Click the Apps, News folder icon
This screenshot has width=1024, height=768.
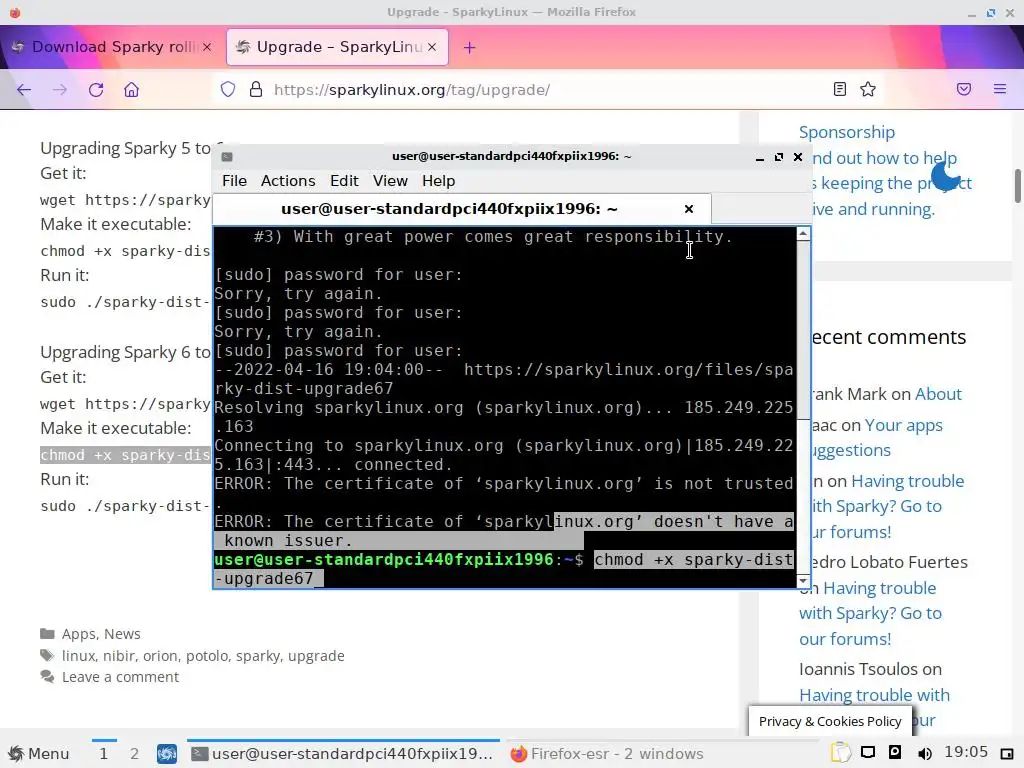[47, 634]
